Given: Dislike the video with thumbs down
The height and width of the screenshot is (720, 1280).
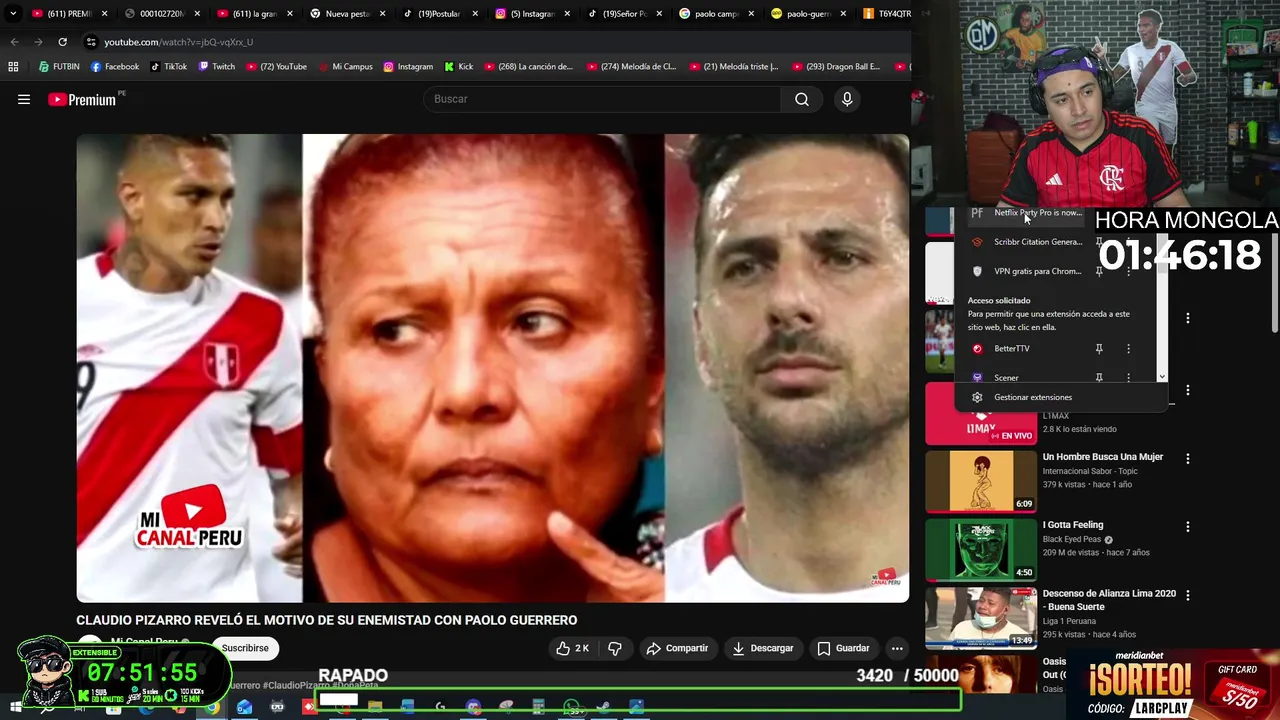Looking at the screenshot, I should [615, 648].
